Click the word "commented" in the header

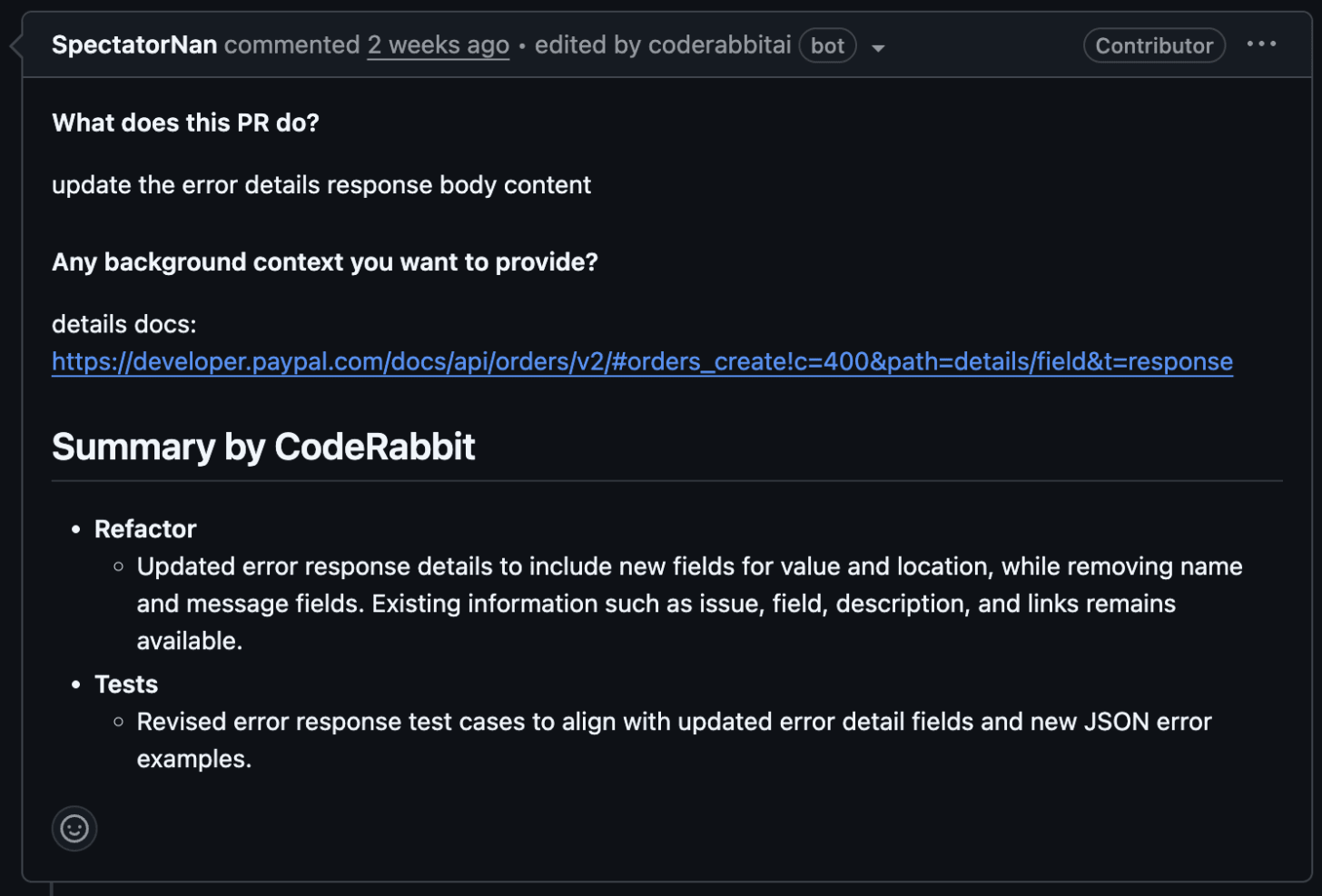(x=291, y=44)
